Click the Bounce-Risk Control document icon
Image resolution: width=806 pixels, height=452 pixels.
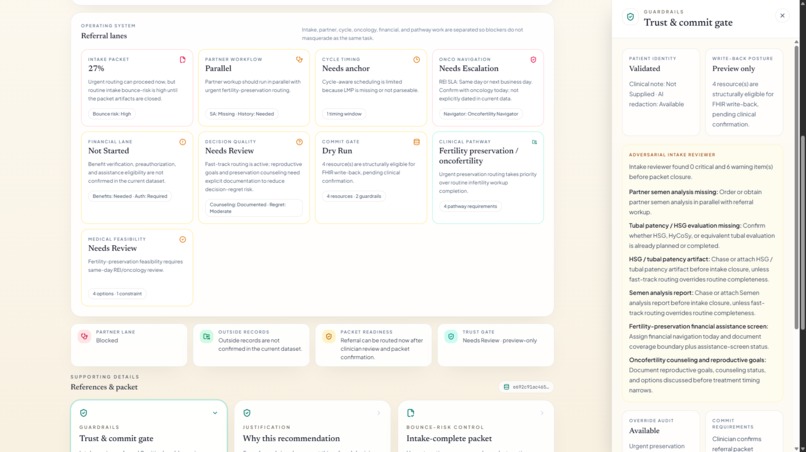pos(410,413)
